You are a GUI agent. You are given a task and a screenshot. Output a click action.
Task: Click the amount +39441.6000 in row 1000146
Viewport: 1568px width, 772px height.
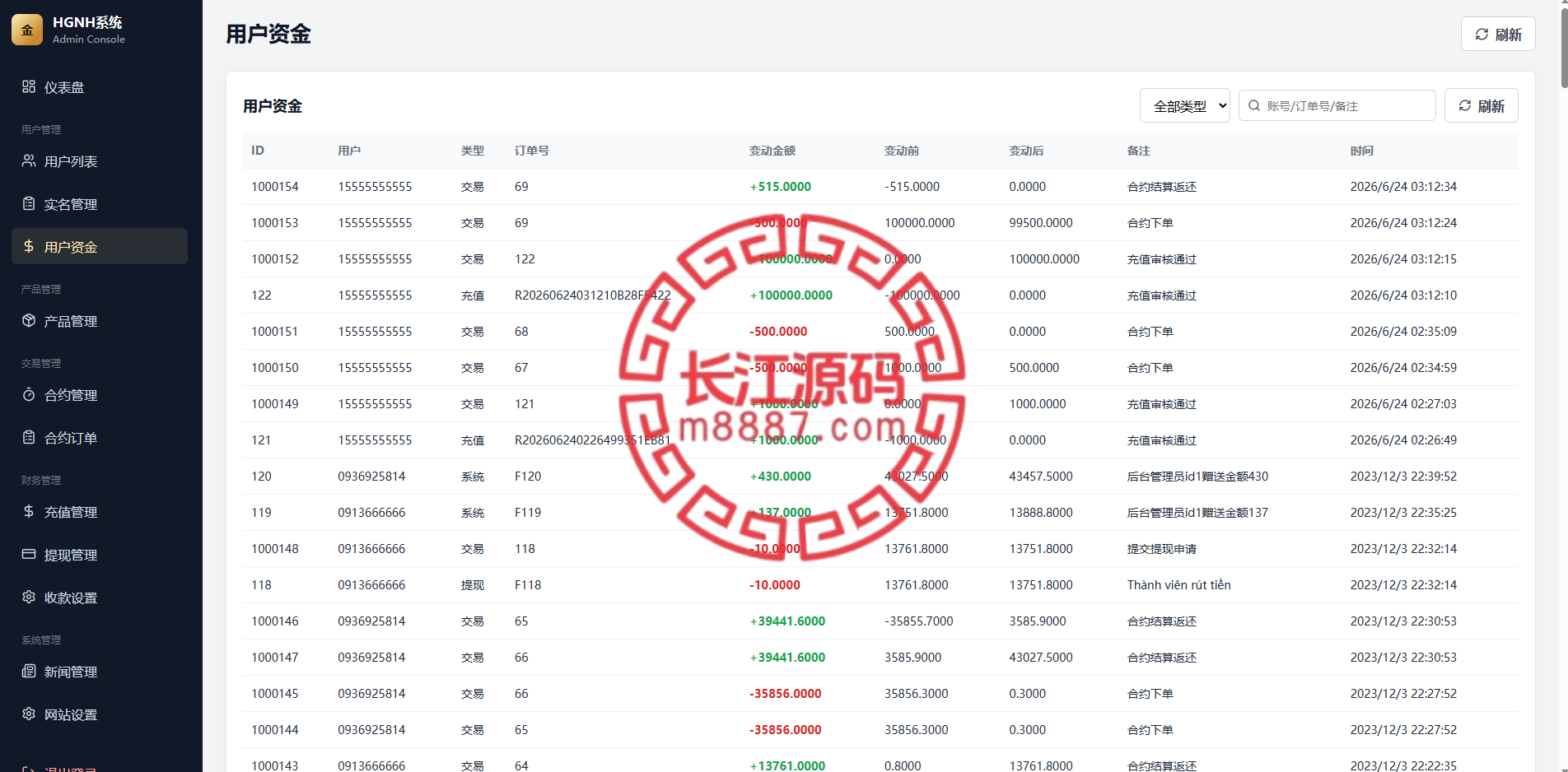point(787,621)
